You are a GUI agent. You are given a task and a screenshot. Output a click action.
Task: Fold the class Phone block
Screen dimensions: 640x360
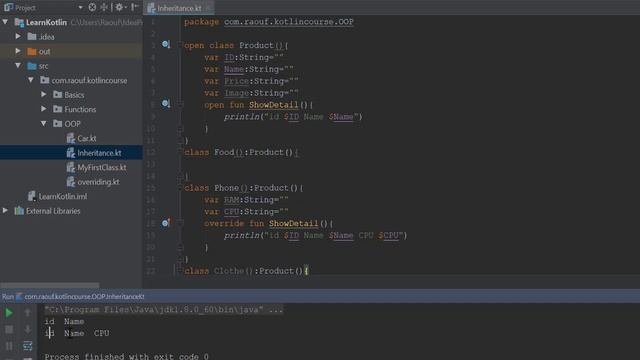[180, 187]
